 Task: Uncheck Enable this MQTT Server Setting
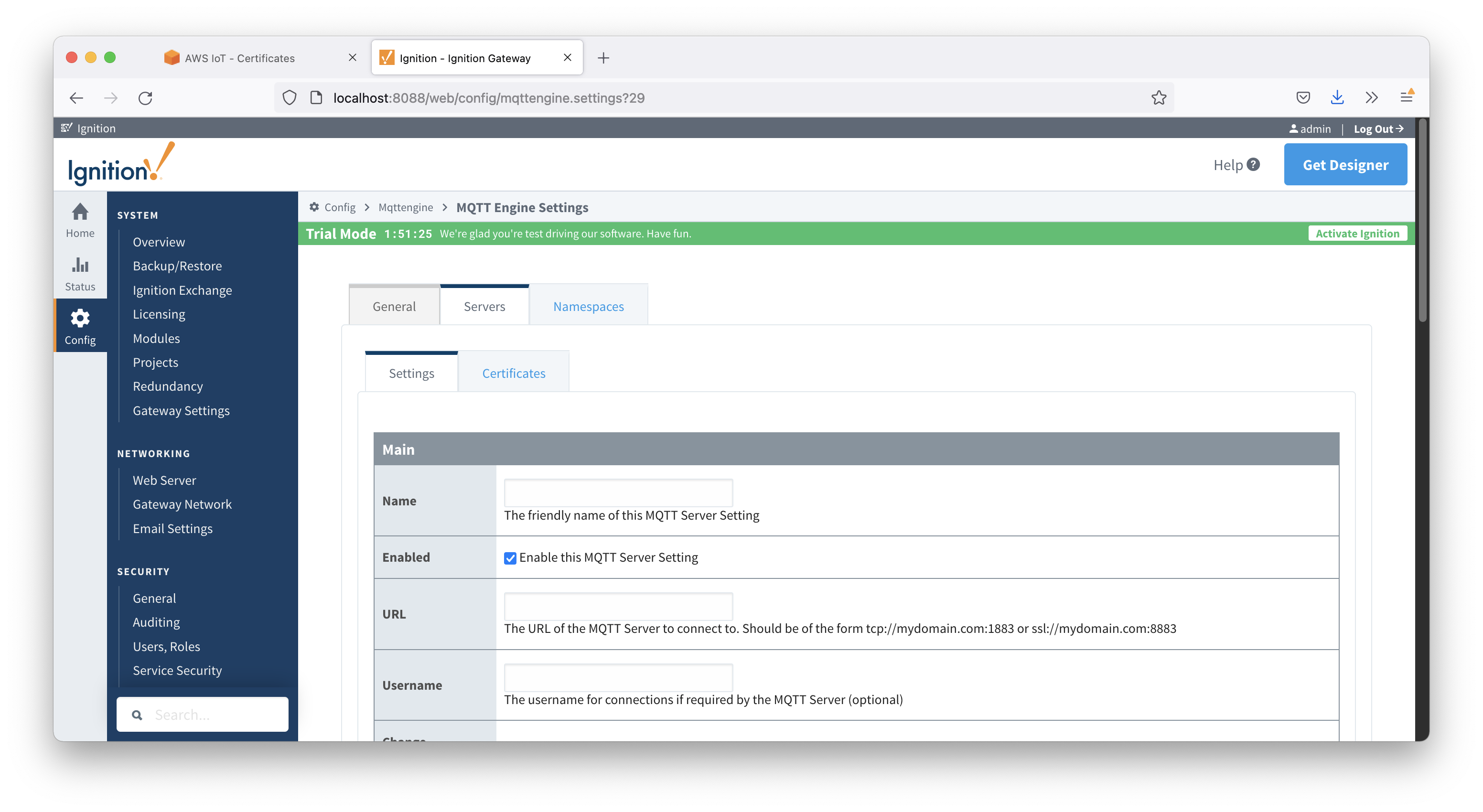pyautogui.click(x=510, y=557)
